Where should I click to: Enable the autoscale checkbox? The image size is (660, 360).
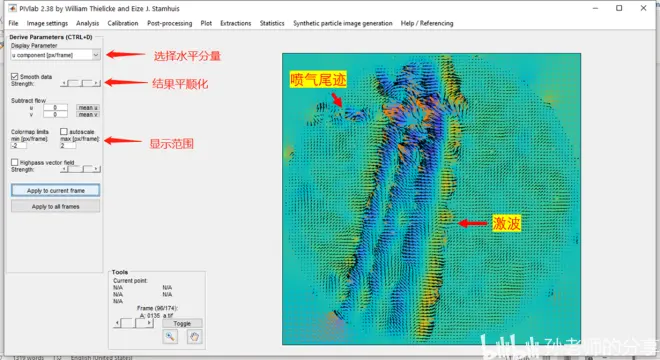[x=64, y=132]
